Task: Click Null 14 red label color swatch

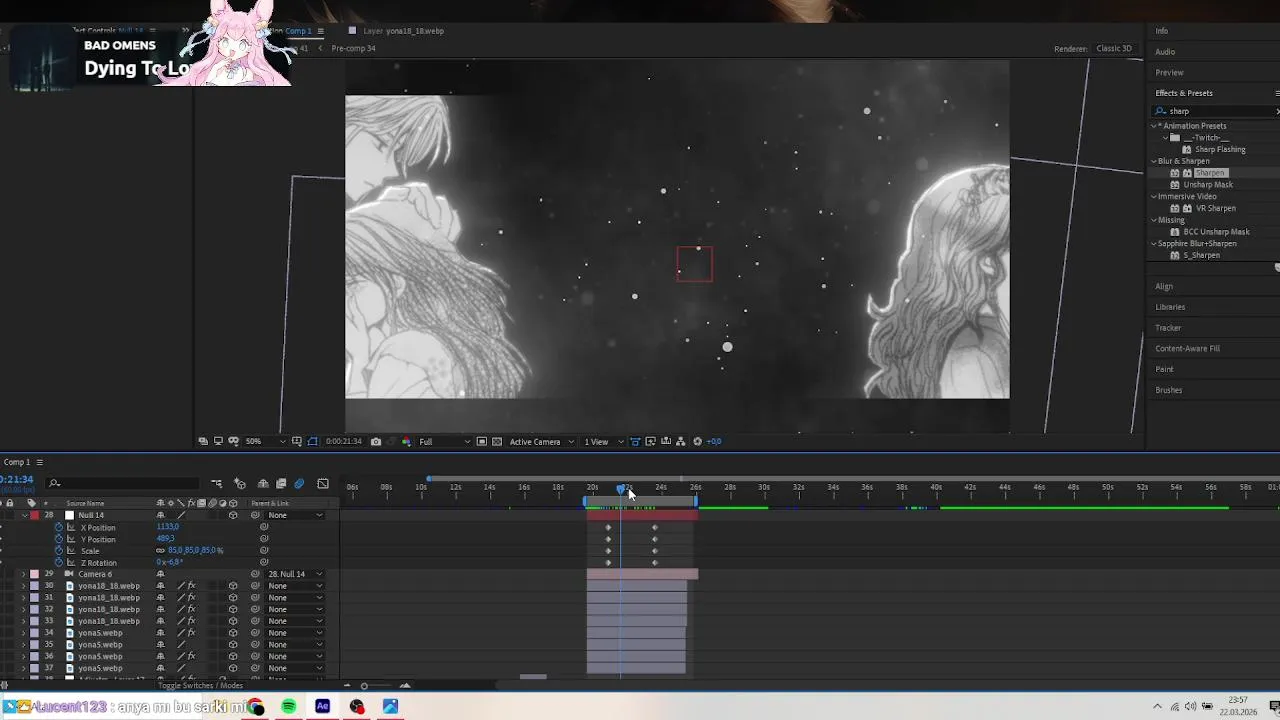Action: tap(34, 515)
